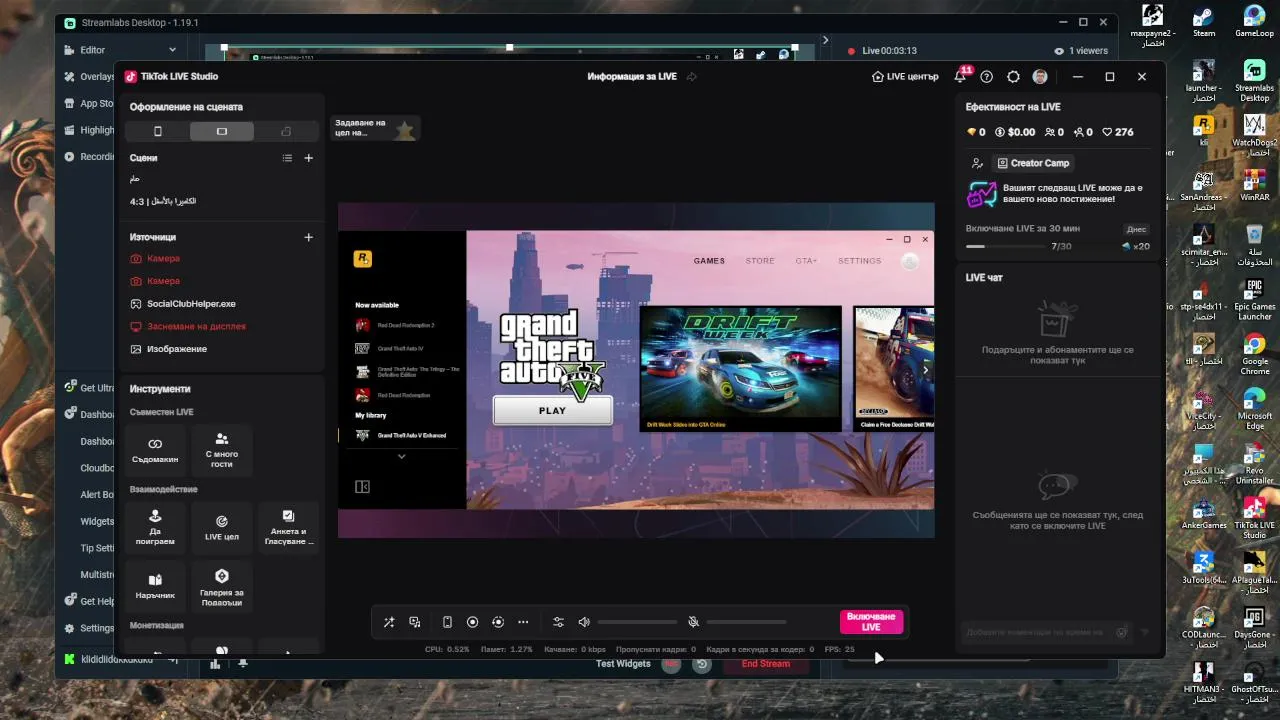This screenshot has height=720, width=1280.
Task: Add a new scene with plus icon
Action: [308, 158]
